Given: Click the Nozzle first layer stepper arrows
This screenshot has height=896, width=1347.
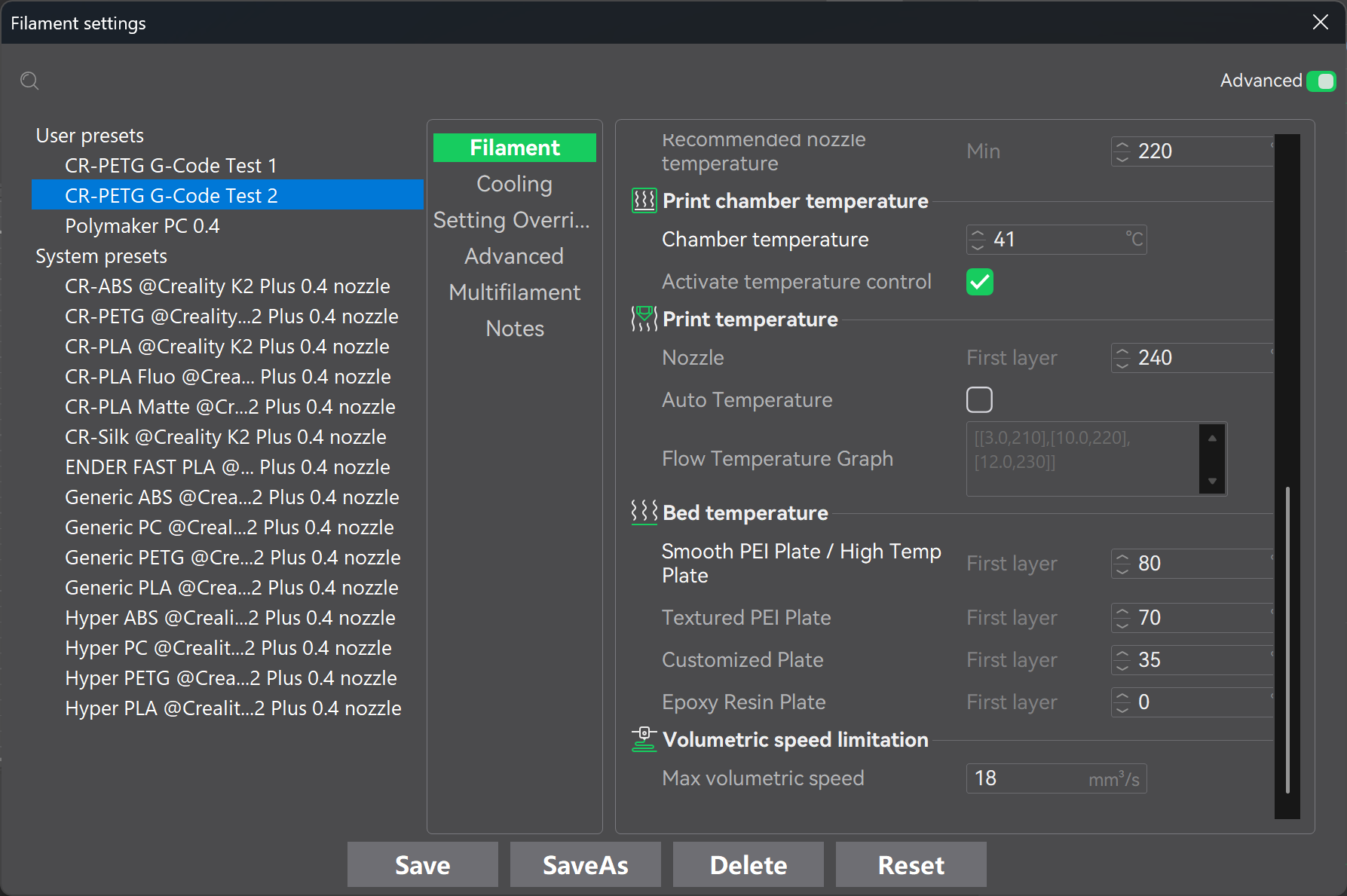Looking at the screenshot, I should pos(1122,358).
